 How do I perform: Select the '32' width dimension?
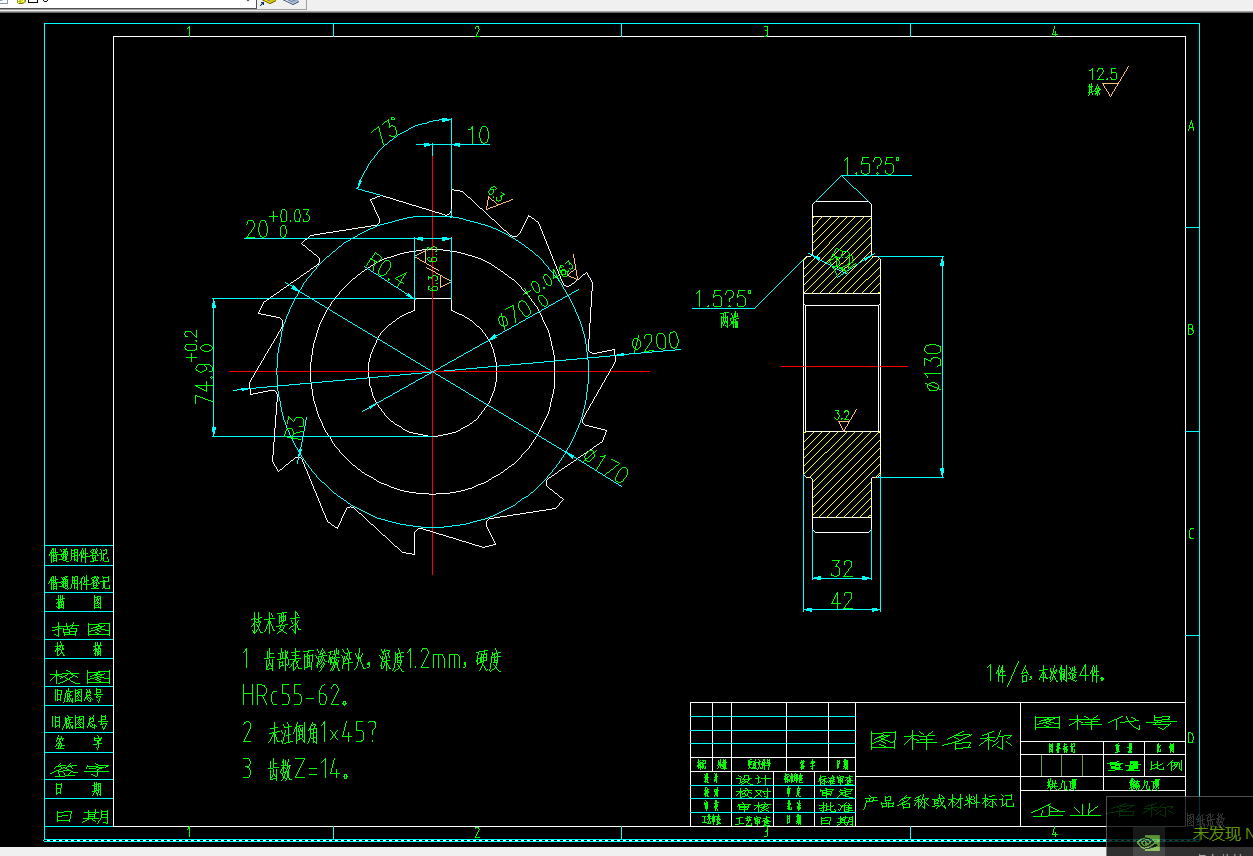pos(842,568)
